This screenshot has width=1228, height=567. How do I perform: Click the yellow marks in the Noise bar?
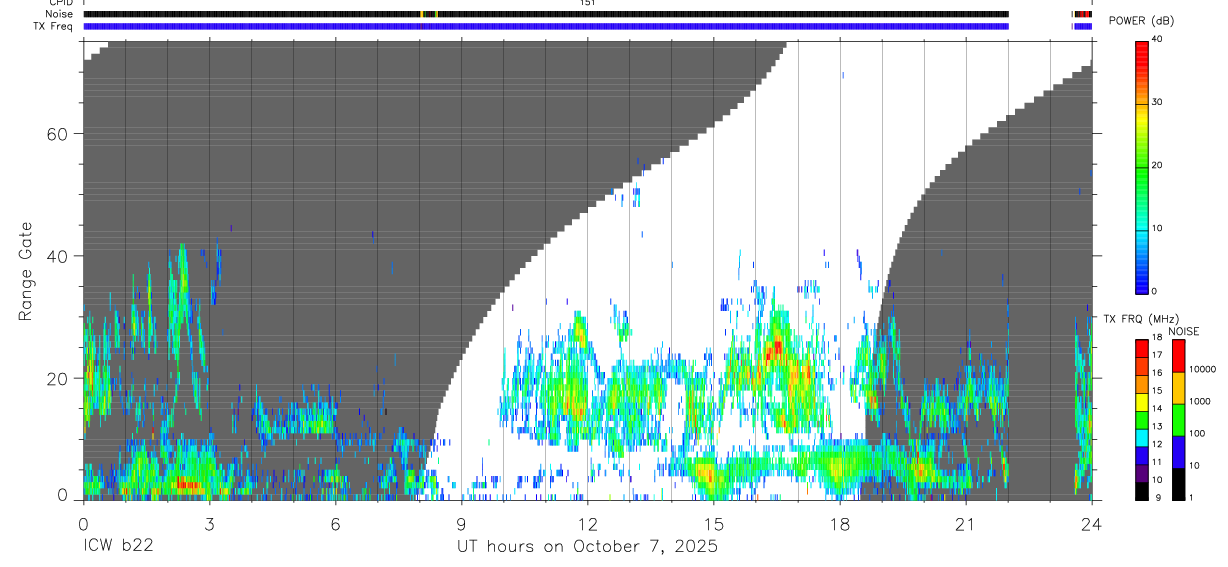coord(423,14)
